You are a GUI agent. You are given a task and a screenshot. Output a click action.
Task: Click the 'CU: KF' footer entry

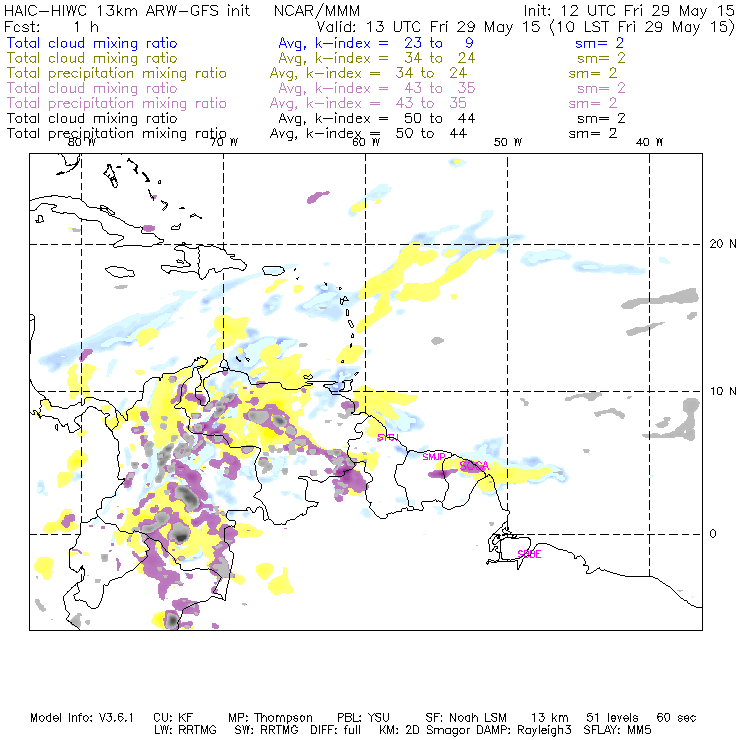pos(173,718)
